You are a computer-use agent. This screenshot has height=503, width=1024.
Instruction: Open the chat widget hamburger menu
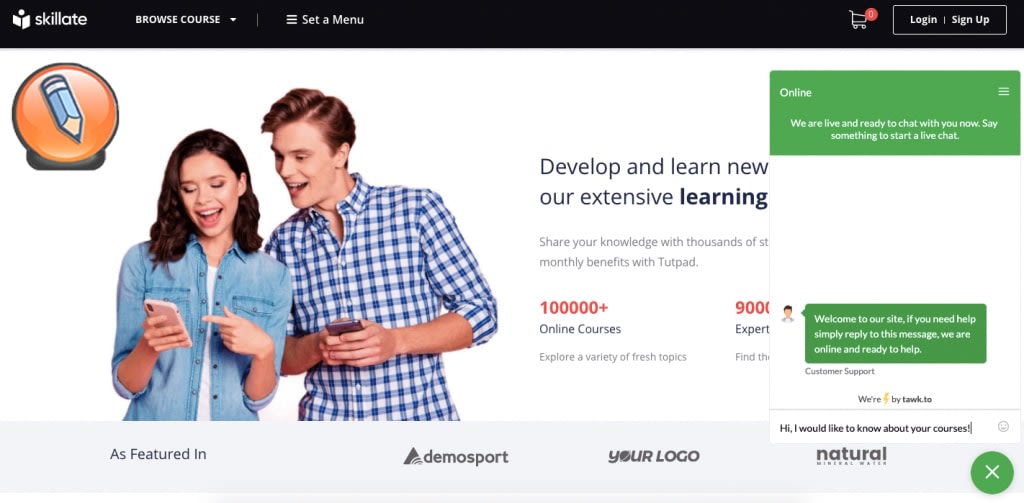point(1004,92)
